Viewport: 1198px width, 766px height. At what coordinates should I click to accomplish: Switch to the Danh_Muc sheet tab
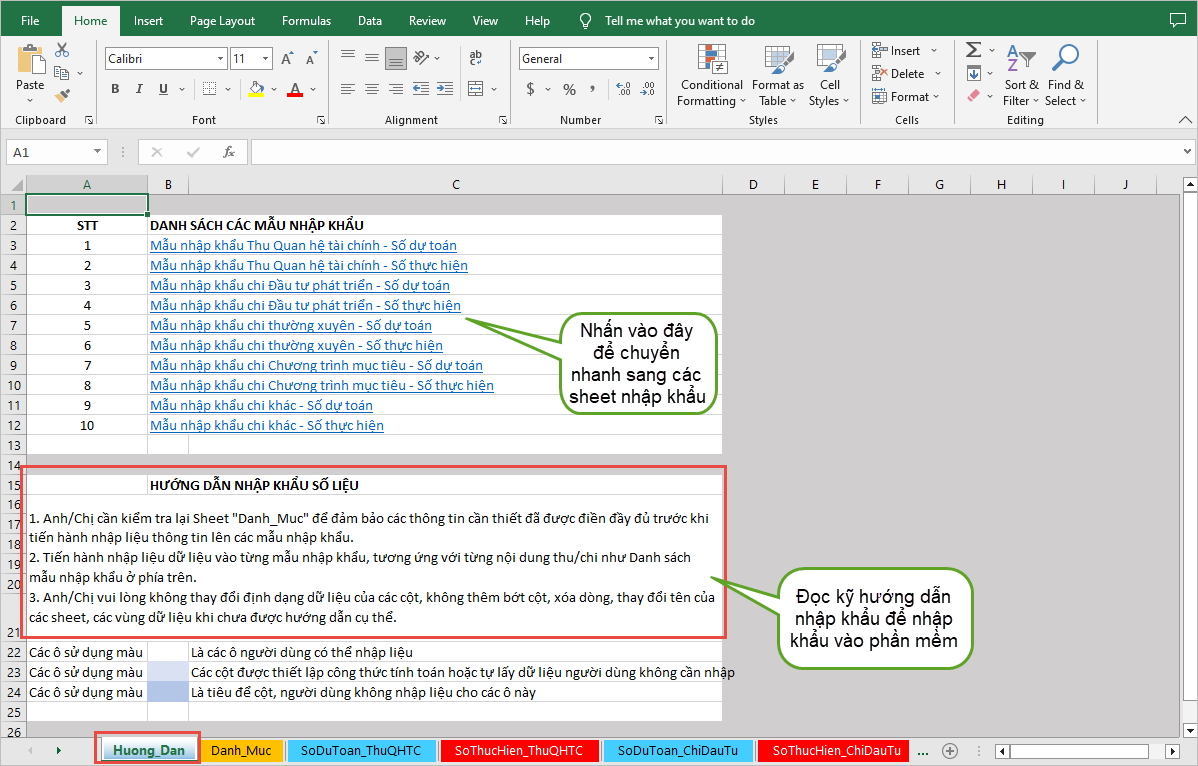[241, 750]
